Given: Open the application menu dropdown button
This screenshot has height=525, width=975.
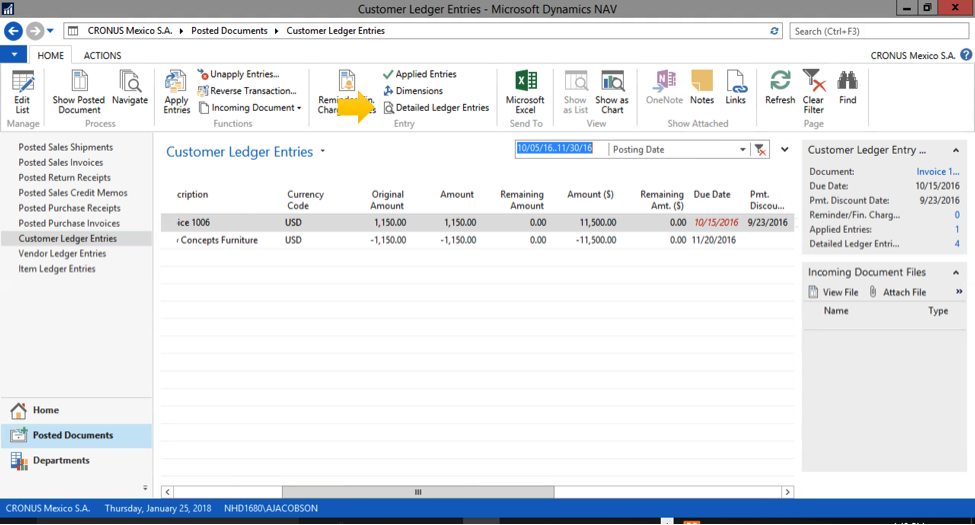Looking at the screenshot, I should (x=14, y=55).
